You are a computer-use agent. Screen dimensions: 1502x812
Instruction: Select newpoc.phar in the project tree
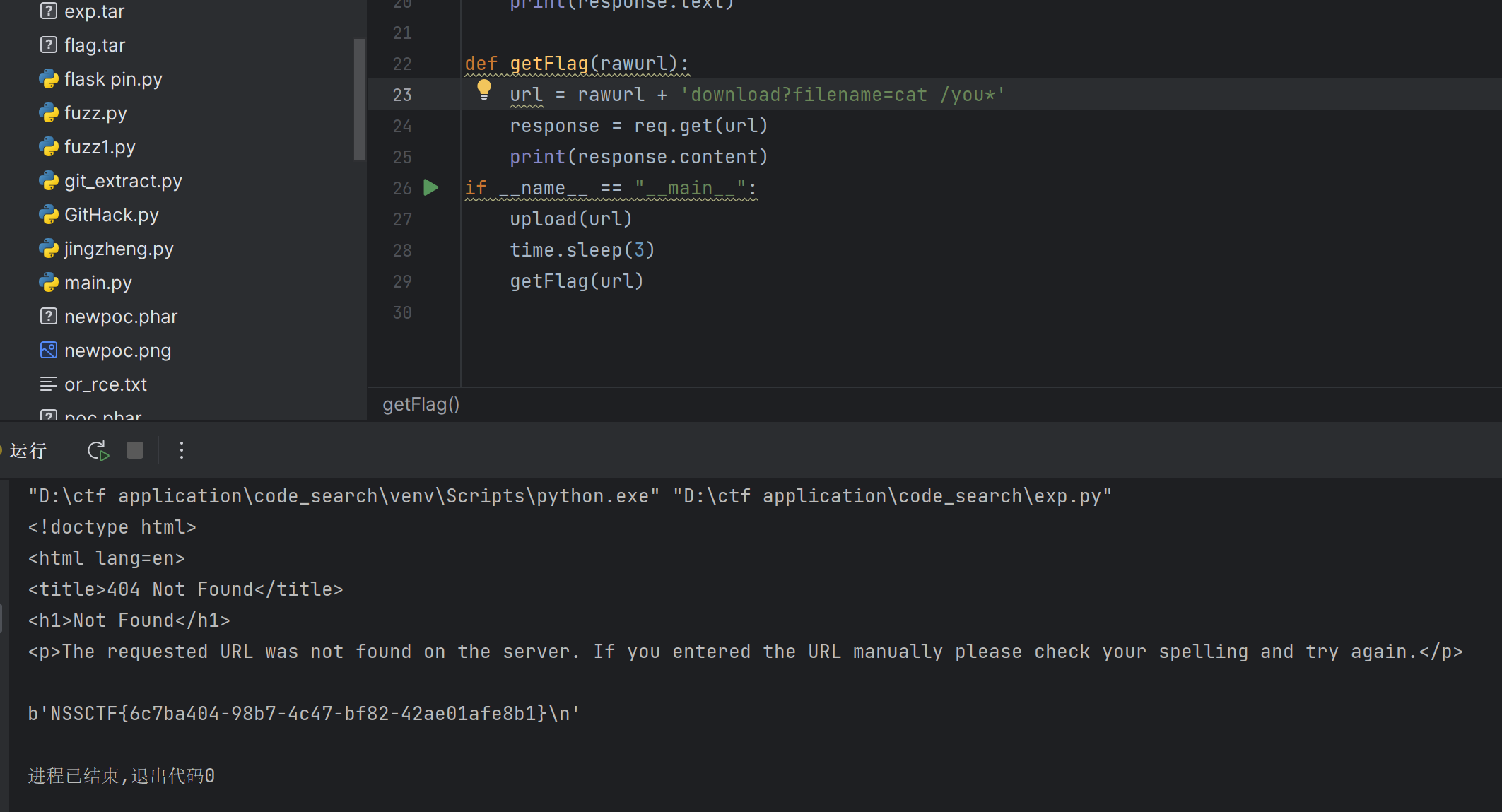[x=121, y=317]
